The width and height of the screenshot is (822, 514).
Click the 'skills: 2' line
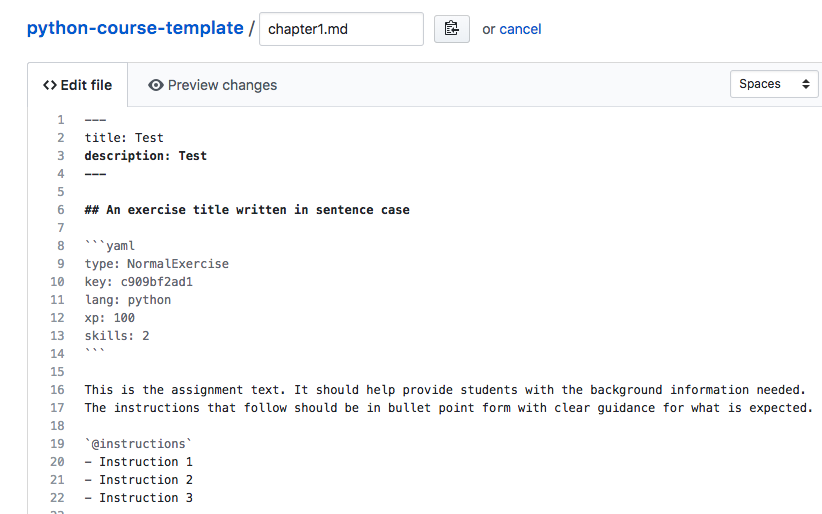[x=117, y=336]
